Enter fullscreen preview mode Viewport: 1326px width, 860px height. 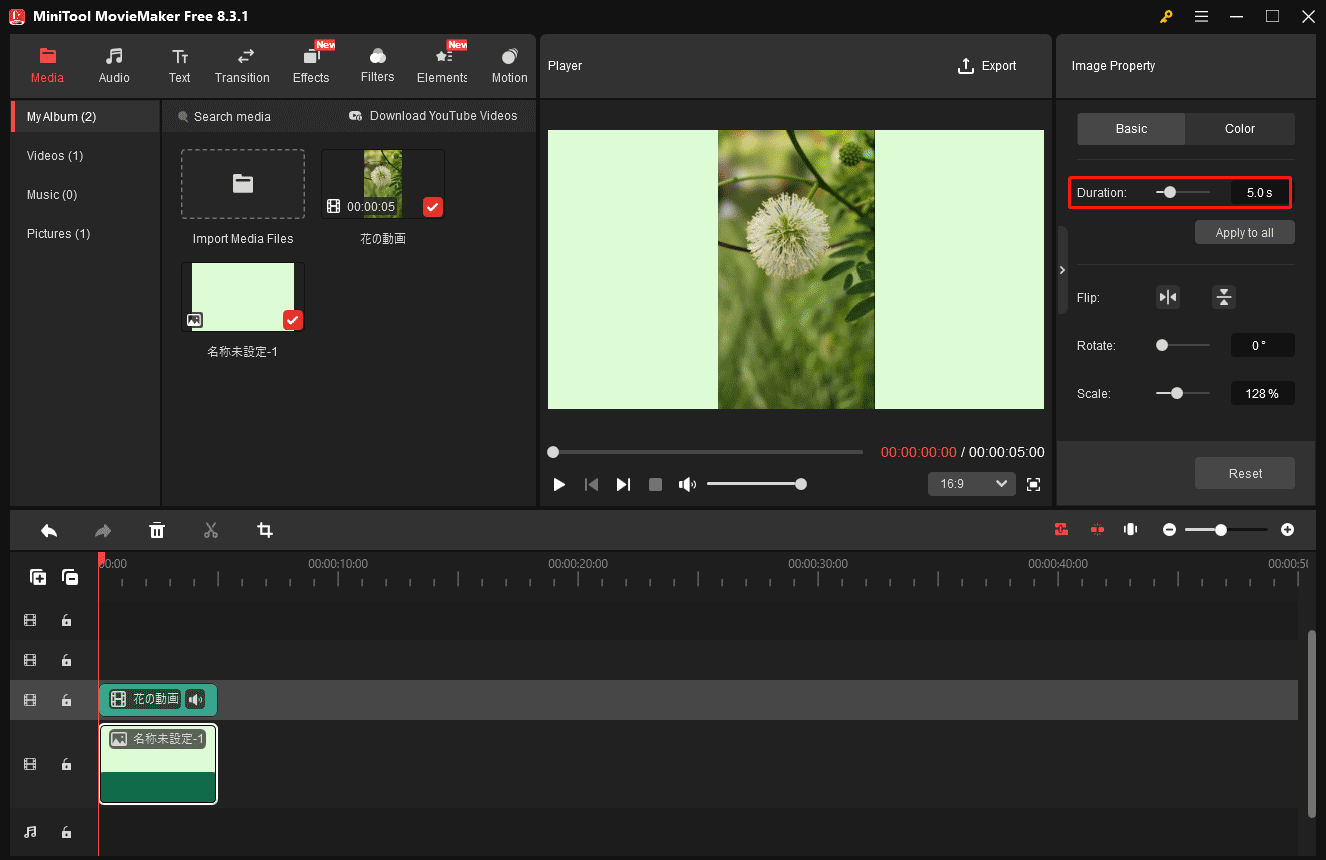tap(1034, 484)
